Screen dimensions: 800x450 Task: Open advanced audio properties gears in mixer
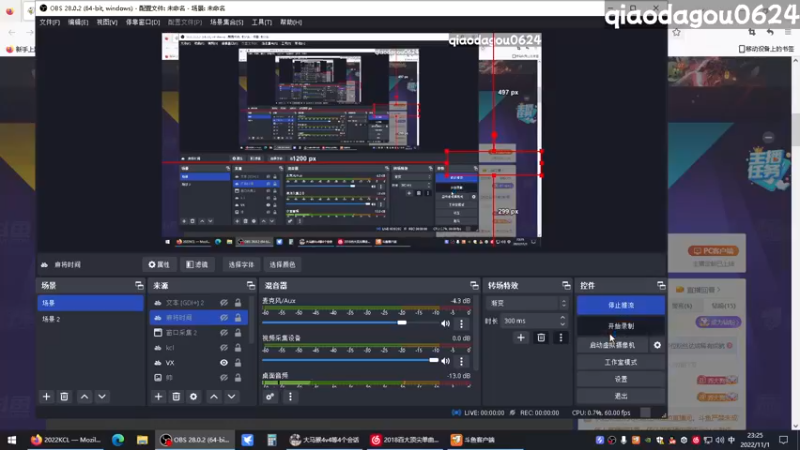270,396
